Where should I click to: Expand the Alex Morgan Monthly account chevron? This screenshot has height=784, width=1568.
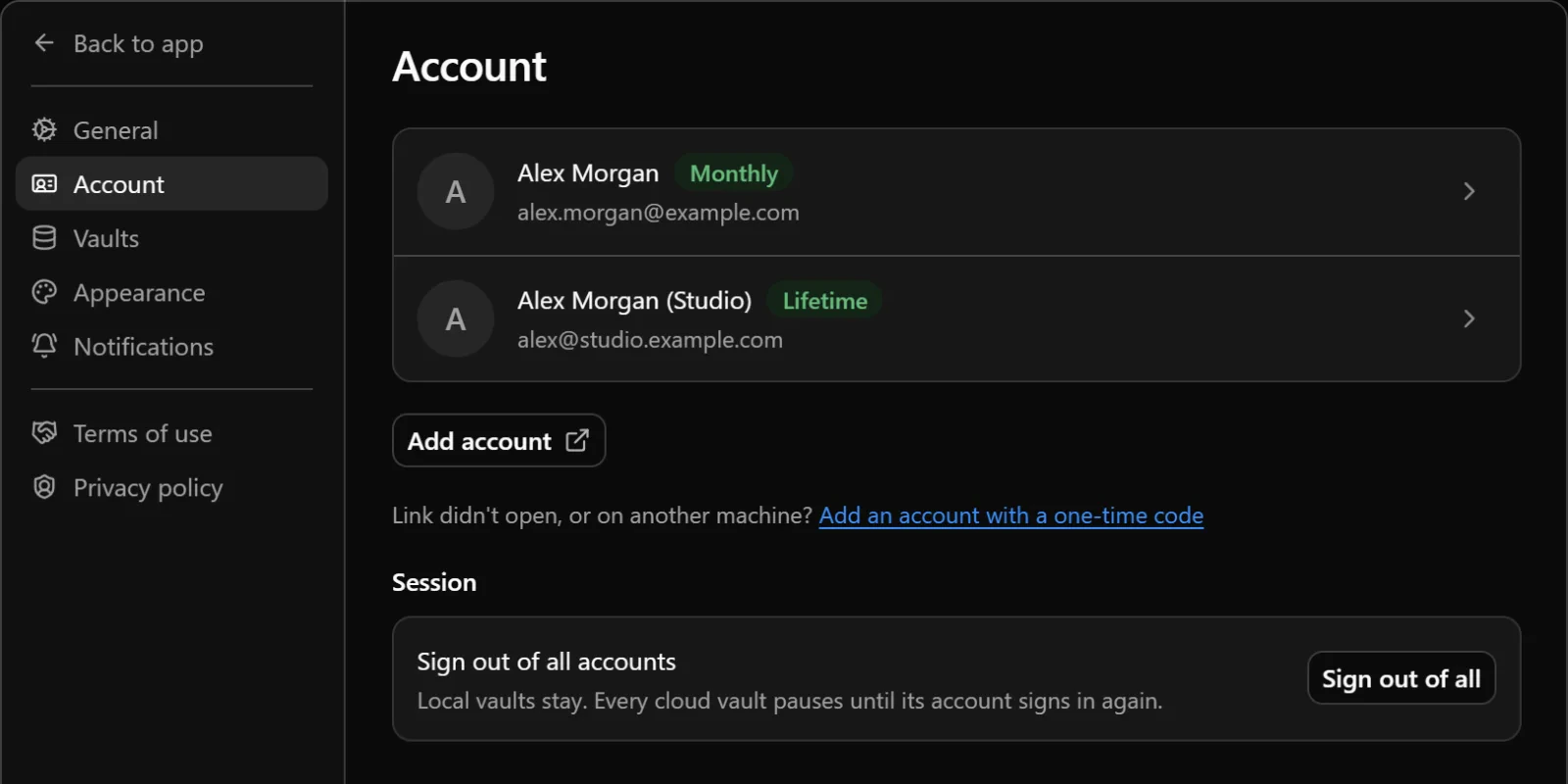[1469, 191]
